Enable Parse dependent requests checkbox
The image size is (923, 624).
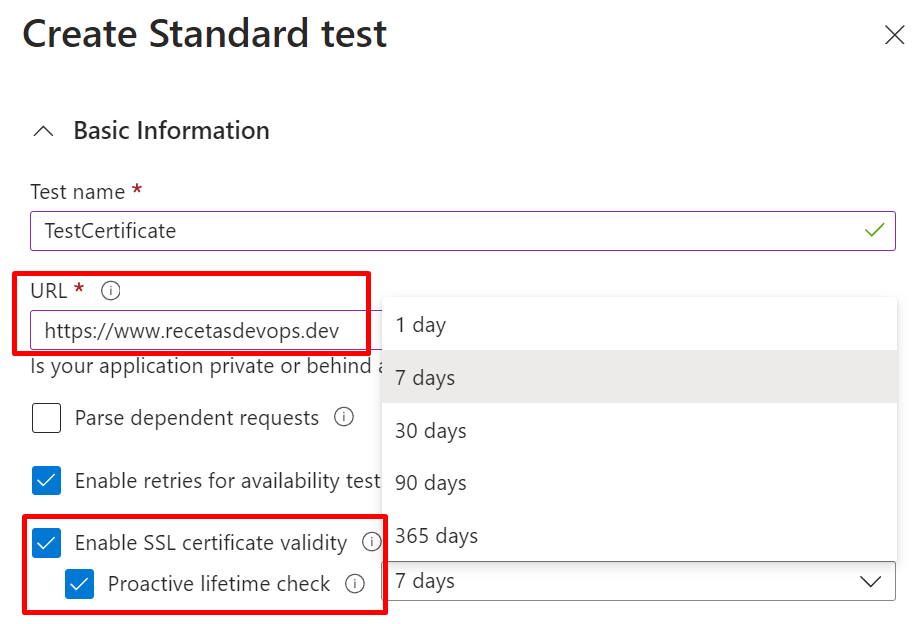pyautogui.click(x=47, y=418)
